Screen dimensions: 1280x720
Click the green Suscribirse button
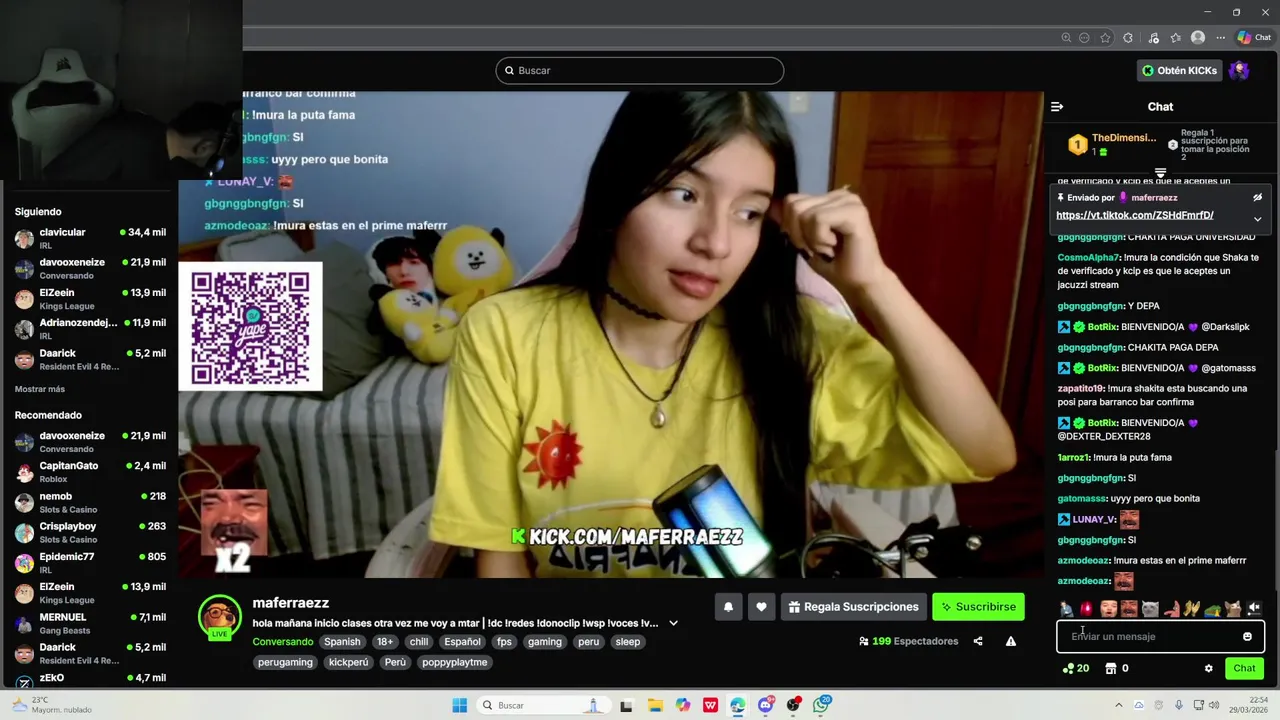(978, 607)
